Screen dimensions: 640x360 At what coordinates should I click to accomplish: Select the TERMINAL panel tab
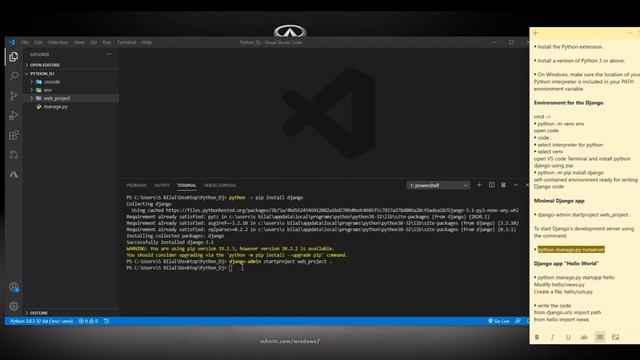(x=187, y=185)
